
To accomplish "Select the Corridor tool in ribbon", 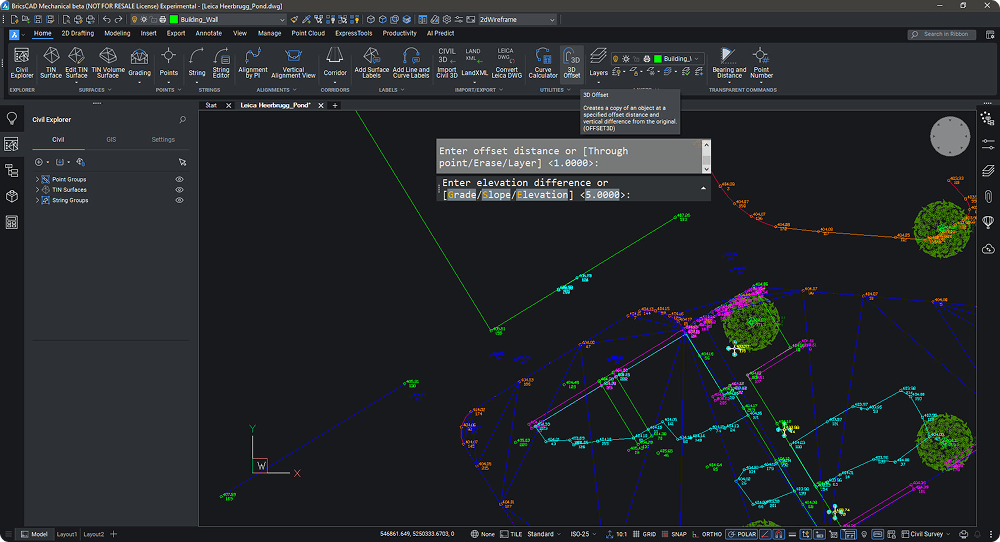I will click(x=335, y=61).
